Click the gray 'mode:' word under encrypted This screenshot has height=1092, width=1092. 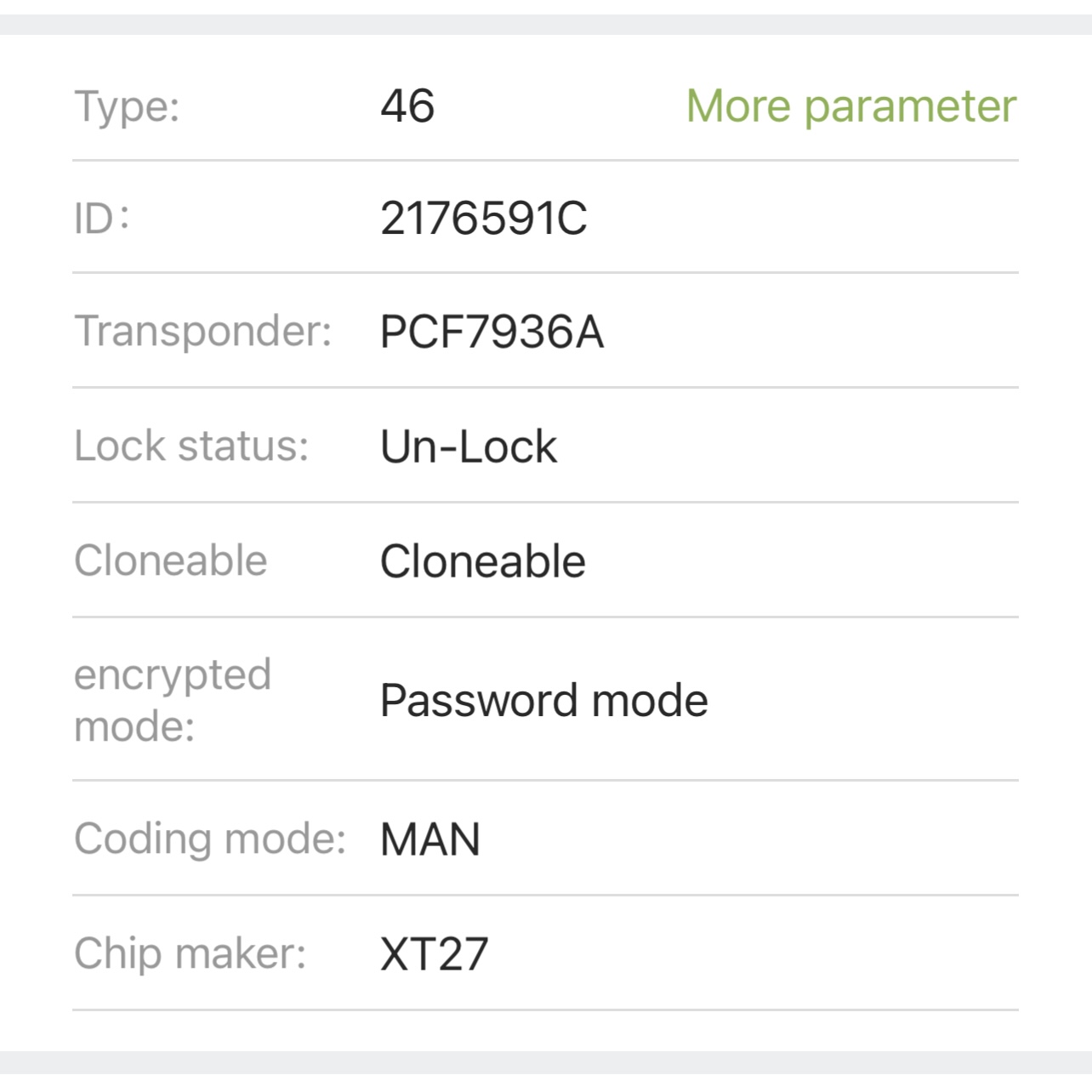[x=134, y=727]
